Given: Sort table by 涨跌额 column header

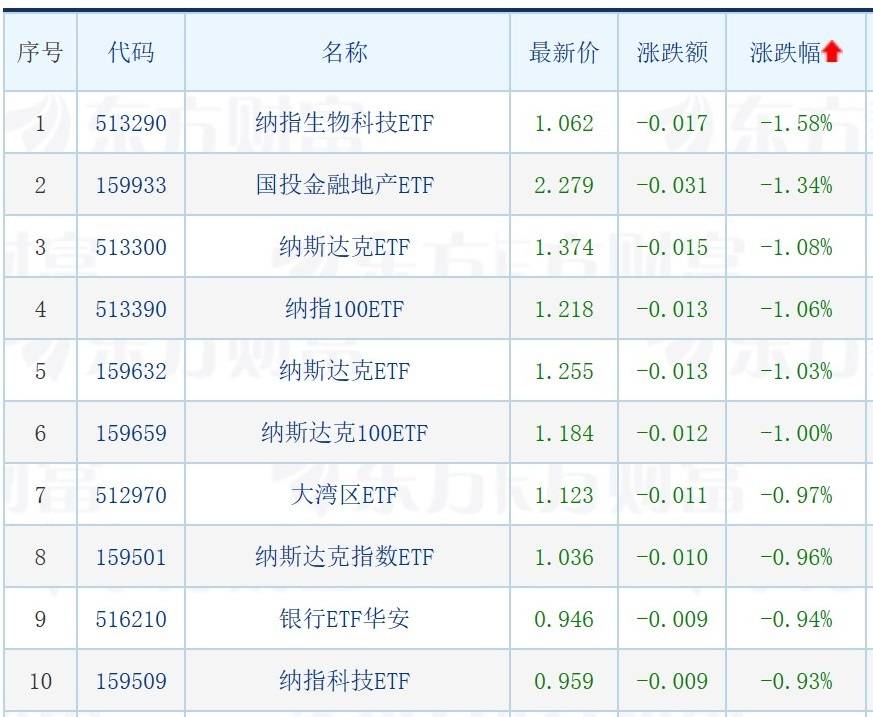Looking at the screenshot, I should click(x=672, y=53).
